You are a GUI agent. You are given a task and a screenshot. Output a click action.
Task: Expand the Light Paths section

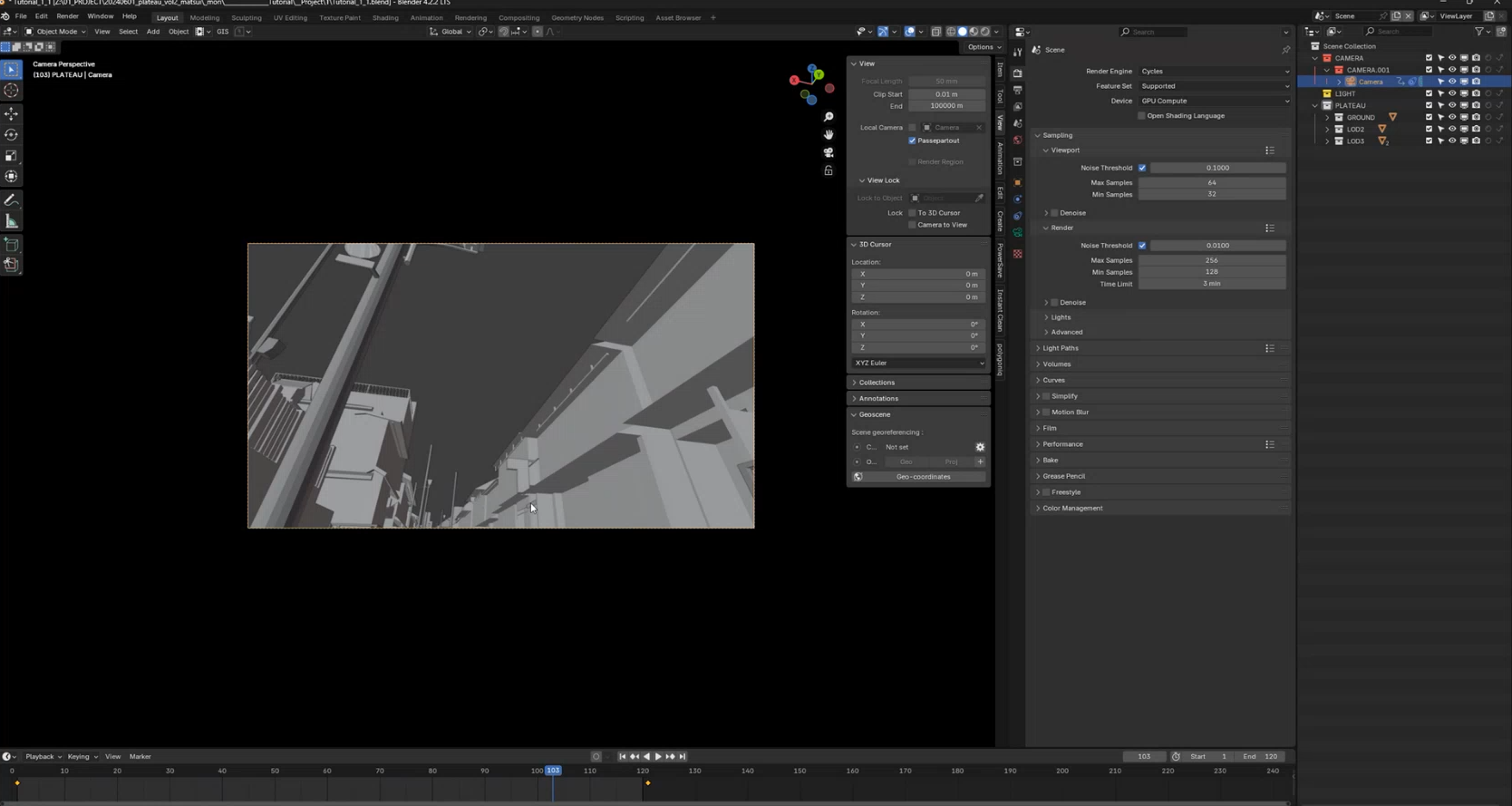1060,348
